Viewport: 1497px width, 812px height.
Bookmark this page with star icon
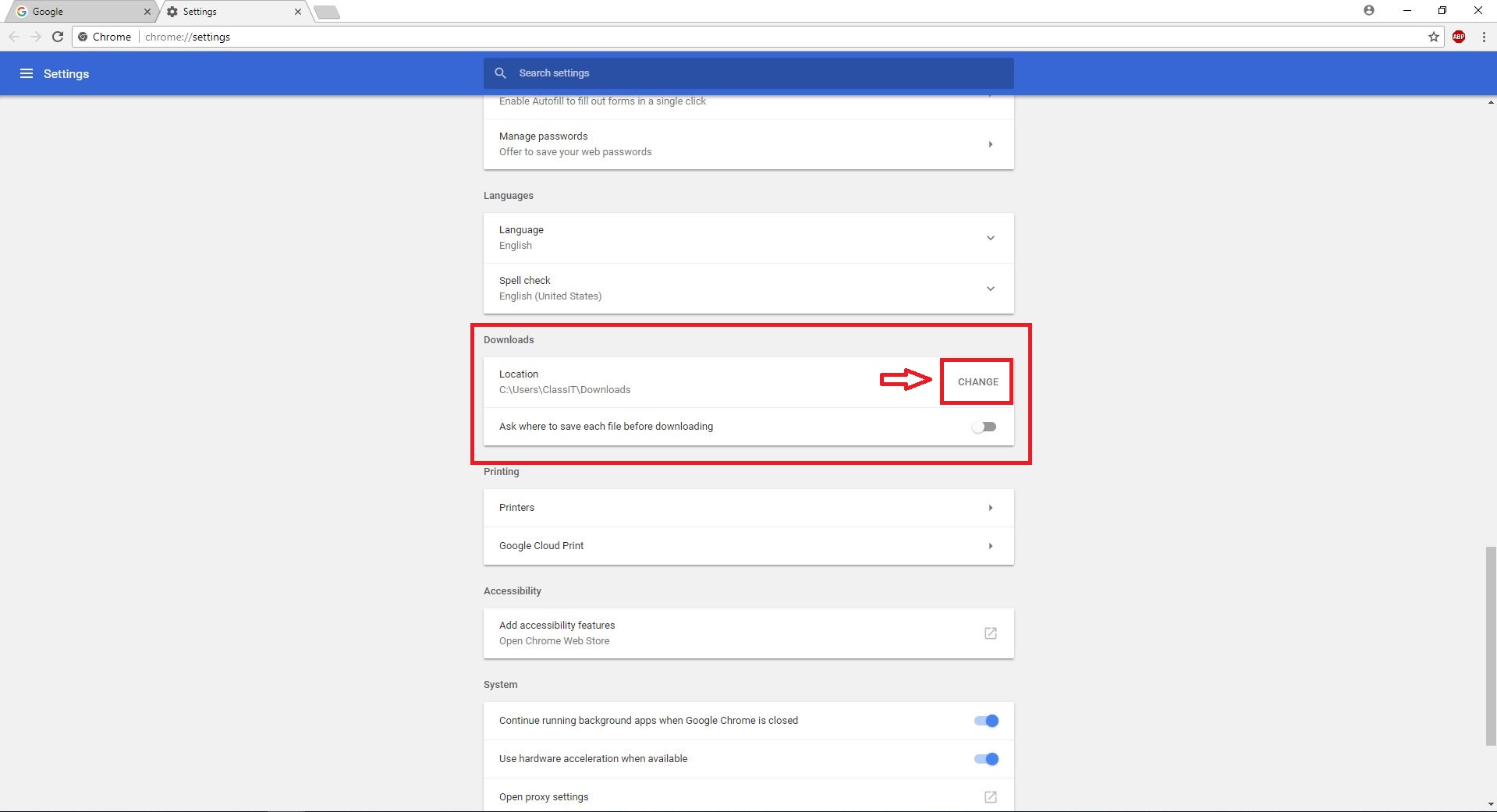point(1433,37)
